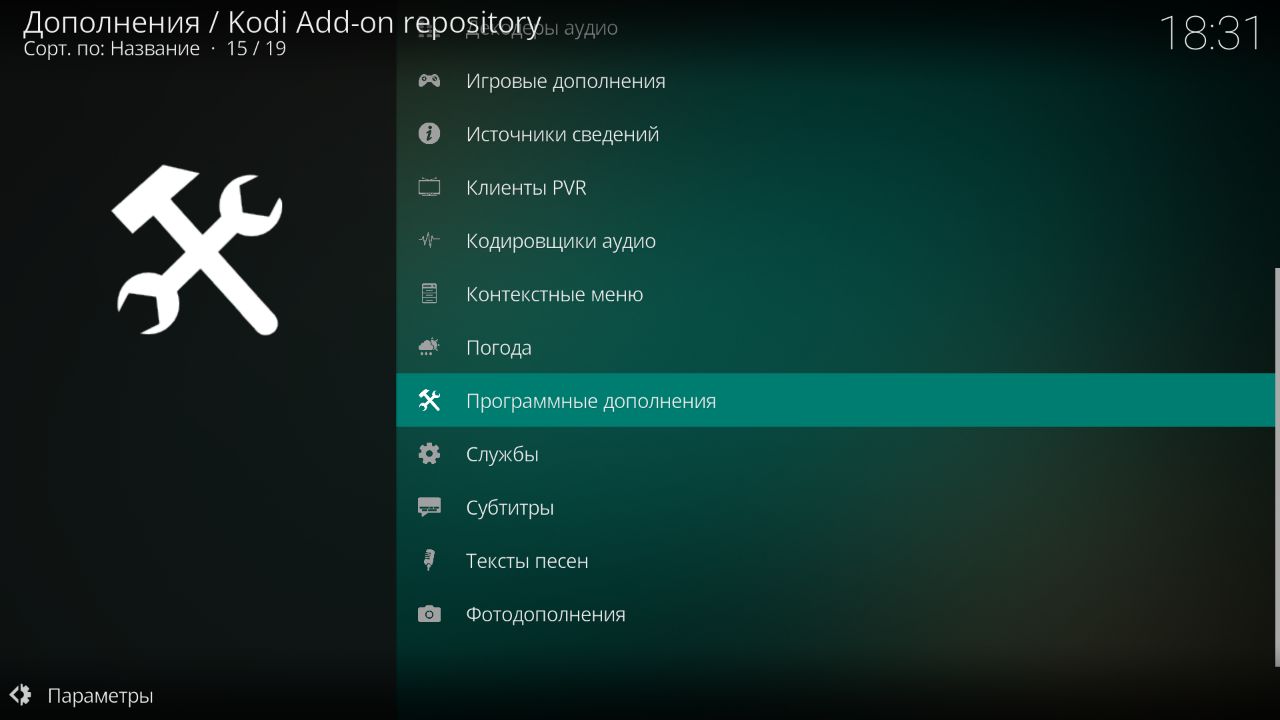Click the TV icon beside Клиенты PVR
1280x720 pixels.
tap(429, 187)
